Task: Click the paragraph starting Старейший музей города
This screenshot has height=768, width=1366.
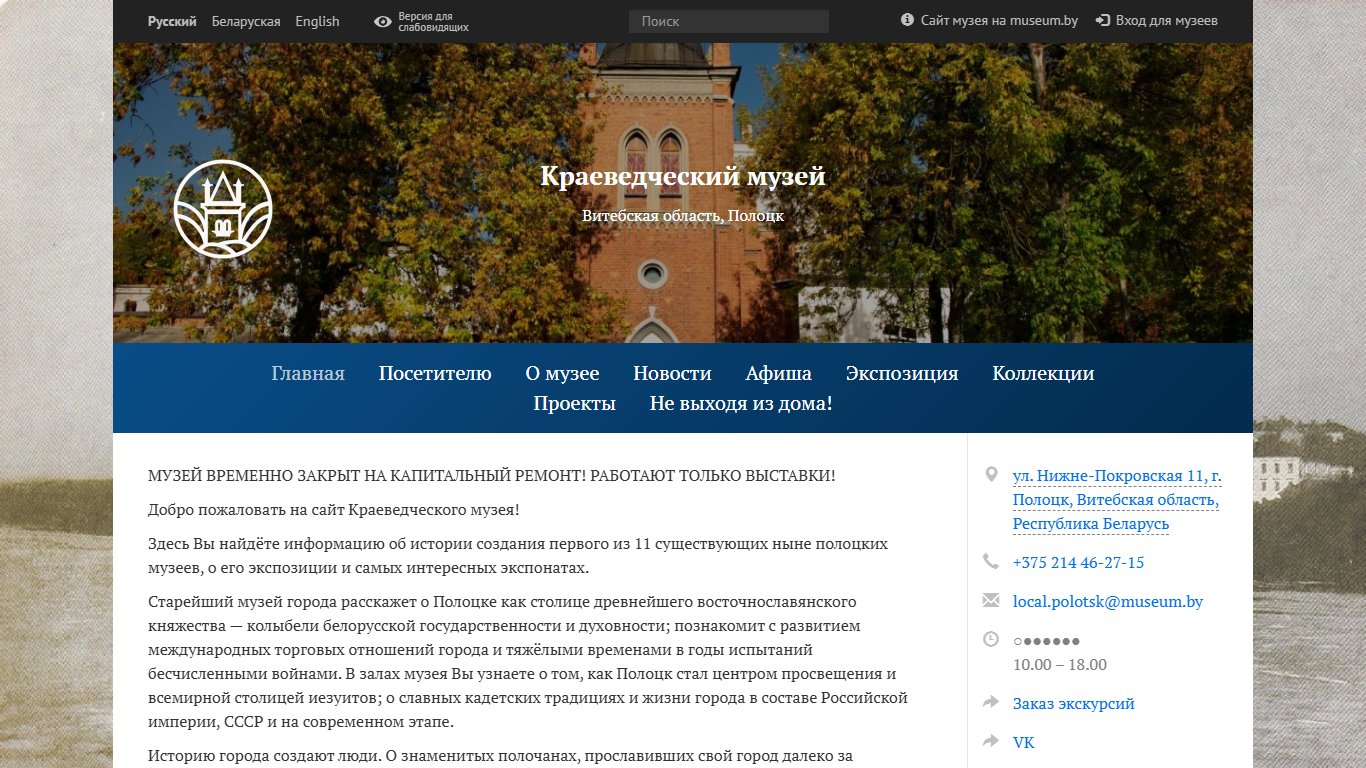Action: pos(528,661)
